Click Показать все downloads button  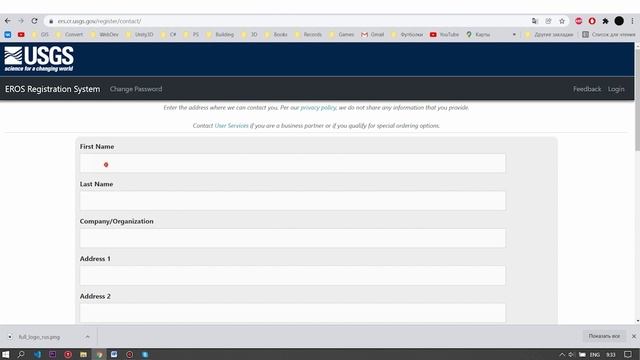click(604, 336)
